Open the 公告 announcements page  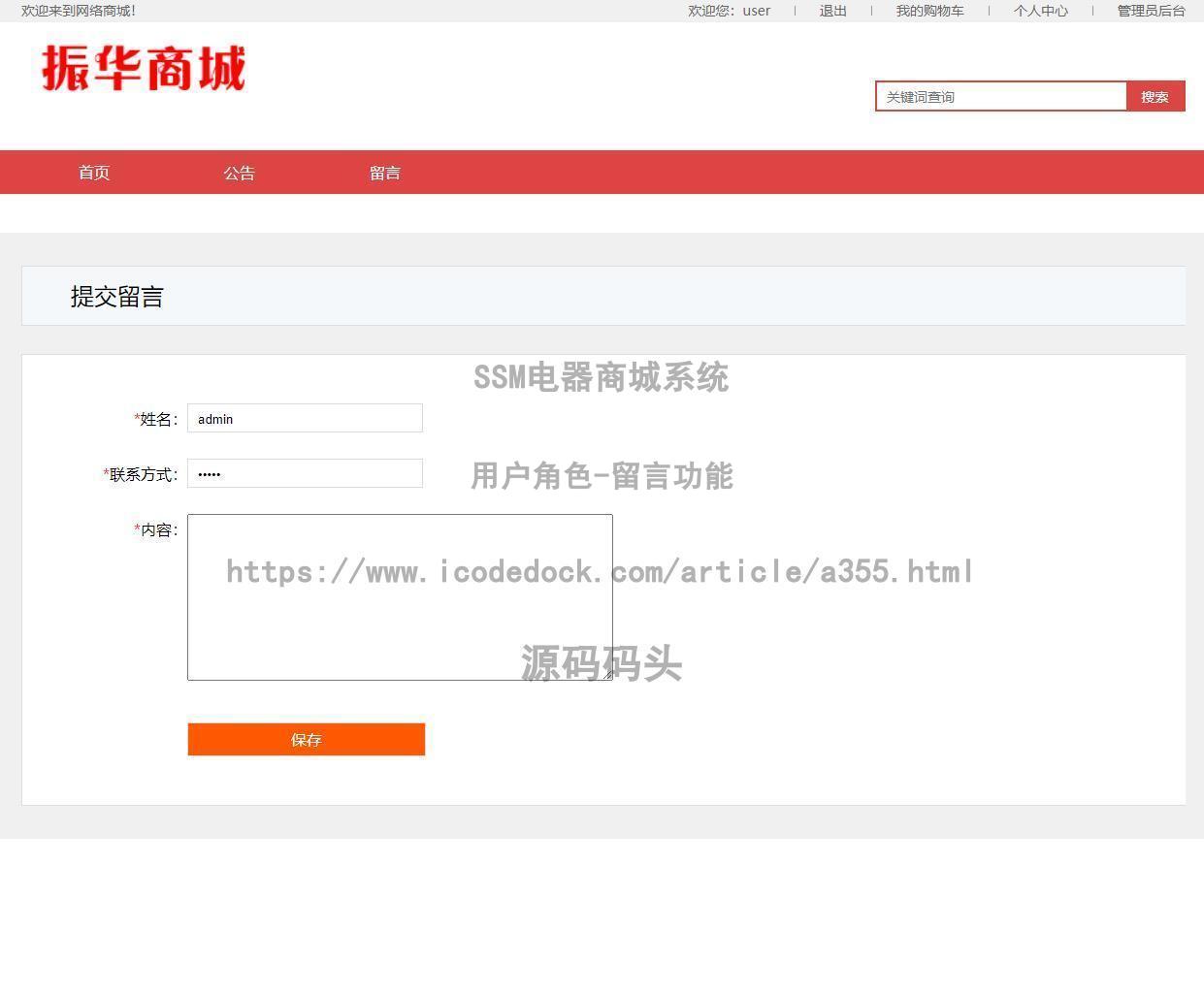[240, 172]
